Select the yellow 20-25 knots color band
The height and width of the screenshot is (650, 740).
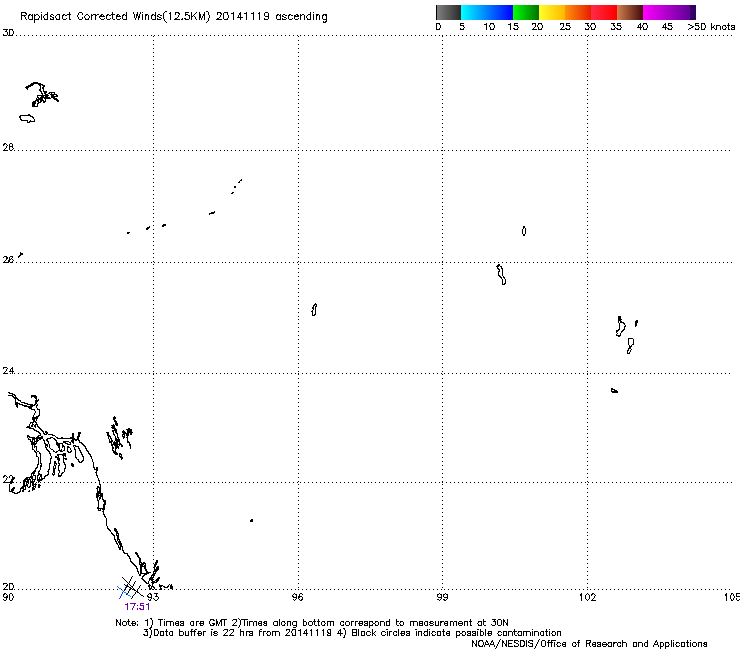[x=552, y=12]
